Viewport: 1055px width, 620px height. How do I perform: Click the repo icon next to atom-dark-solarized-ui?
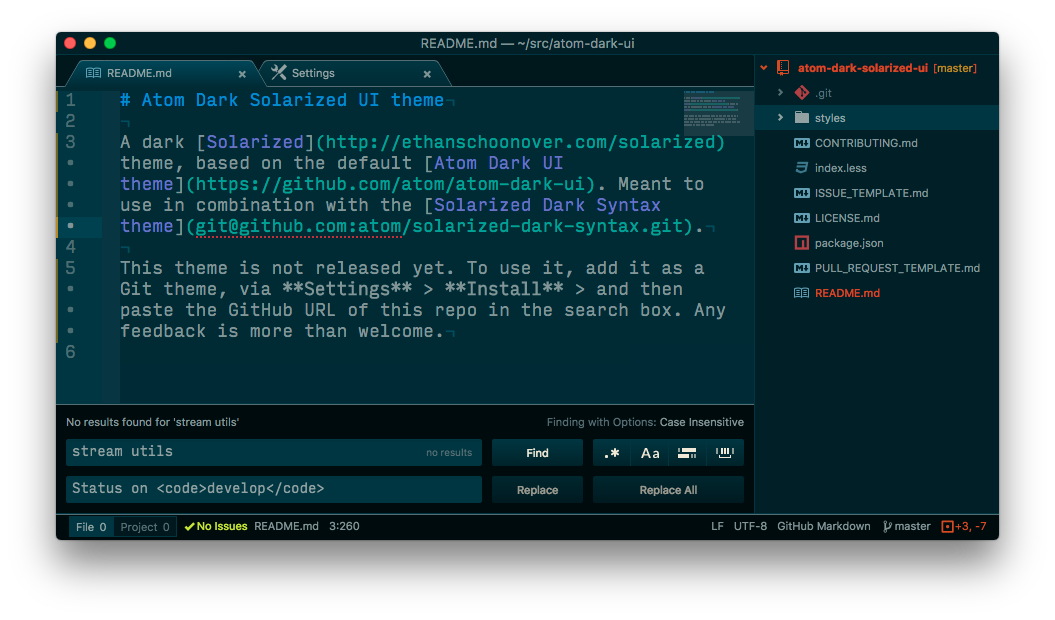pyautogui.click(x=783, y=67)
